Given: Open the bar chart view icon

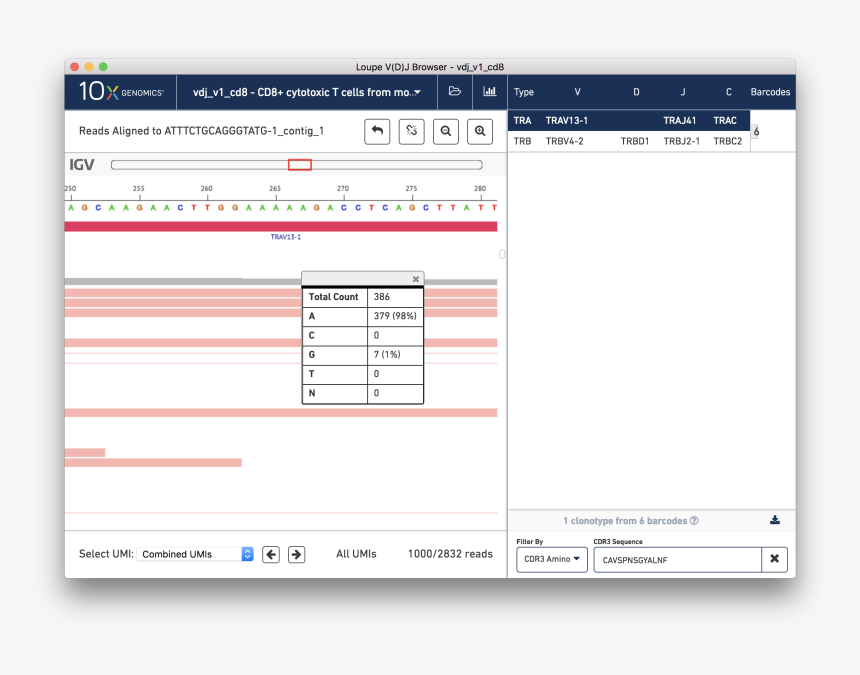Looking at the screenshot, I should (x=489, y=92).
